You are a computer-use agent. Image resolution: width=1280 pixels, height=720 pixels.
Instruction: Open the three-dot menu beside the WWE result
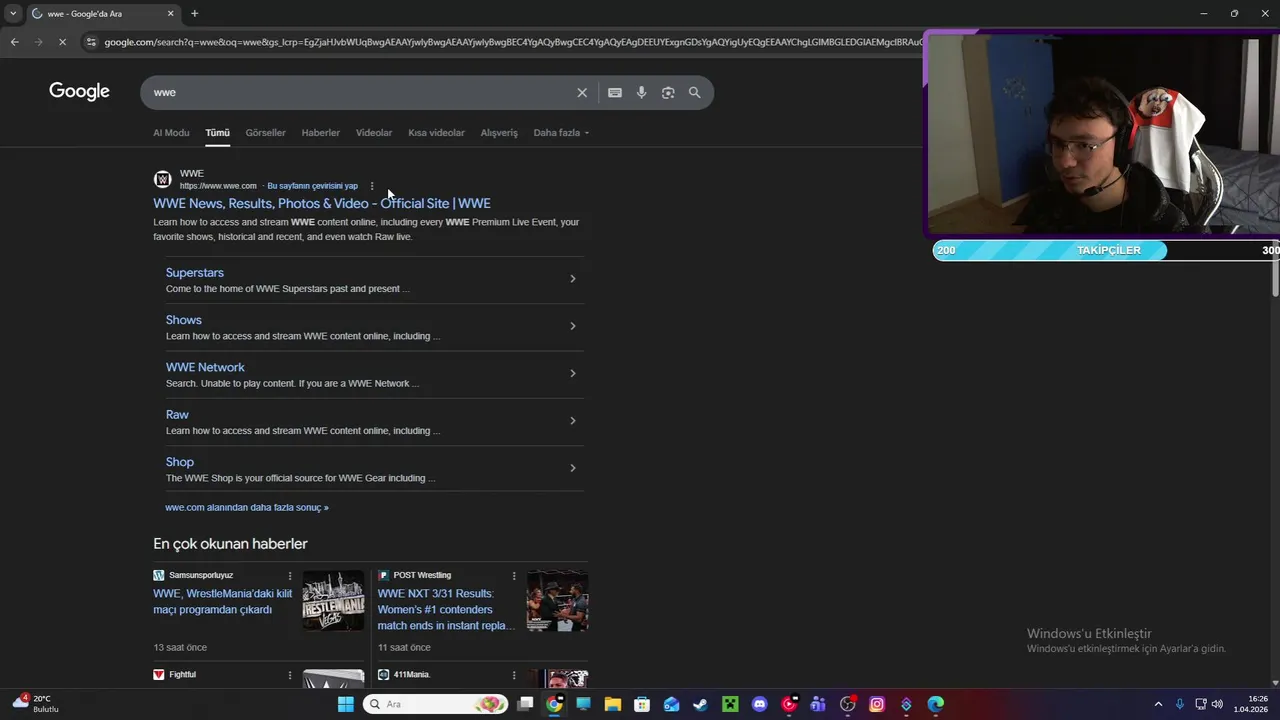(372, 186)
